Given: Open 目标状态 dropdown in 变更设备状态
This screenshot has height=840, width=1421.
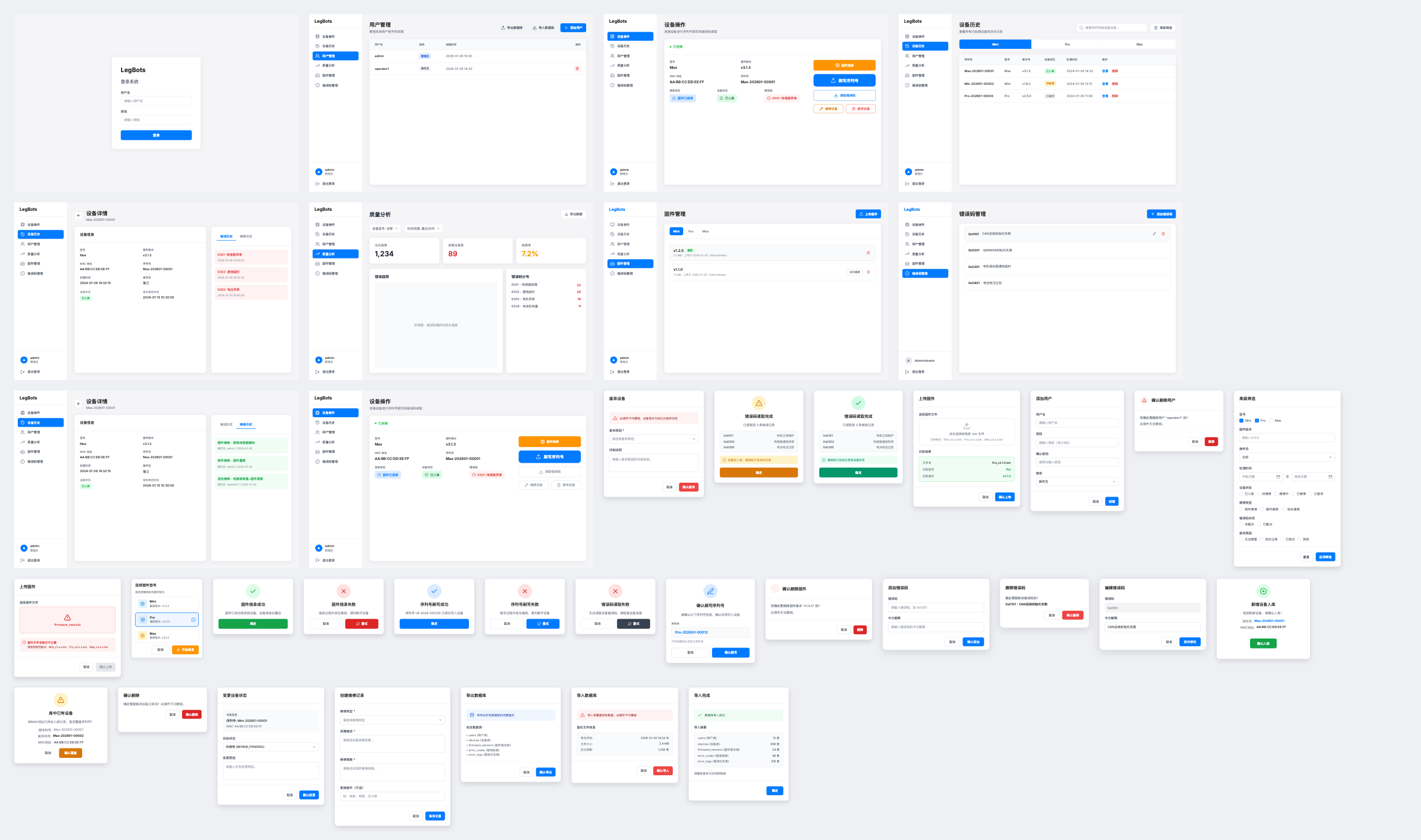Looking at the screenshot, I should [x=271, y=747].
